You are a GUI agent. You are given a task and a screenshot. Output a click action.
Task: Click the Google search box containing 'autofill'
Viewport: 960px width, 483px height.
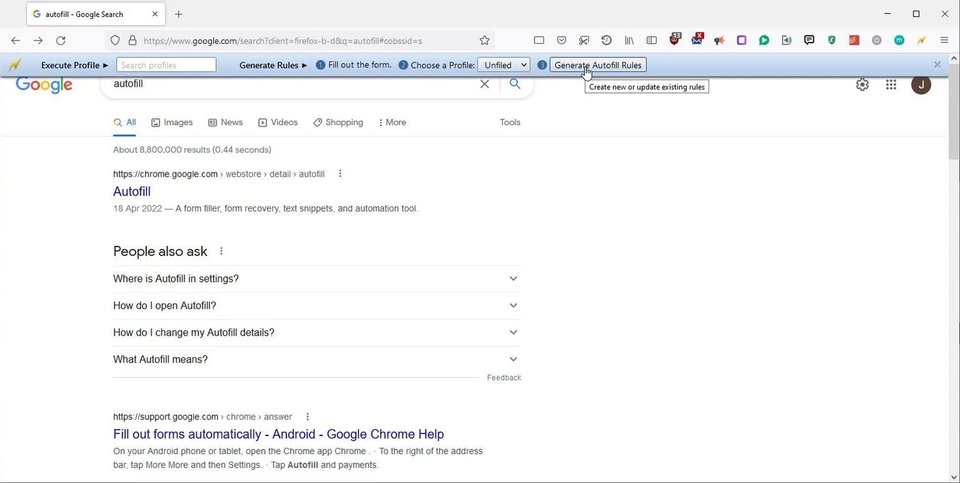coord(293,84)
